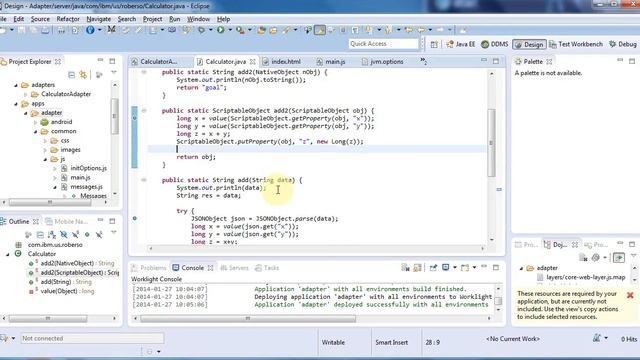640x360 pixels.
Task: Click the Scroll Lock icon in Console
Action: tap(418, 268)
